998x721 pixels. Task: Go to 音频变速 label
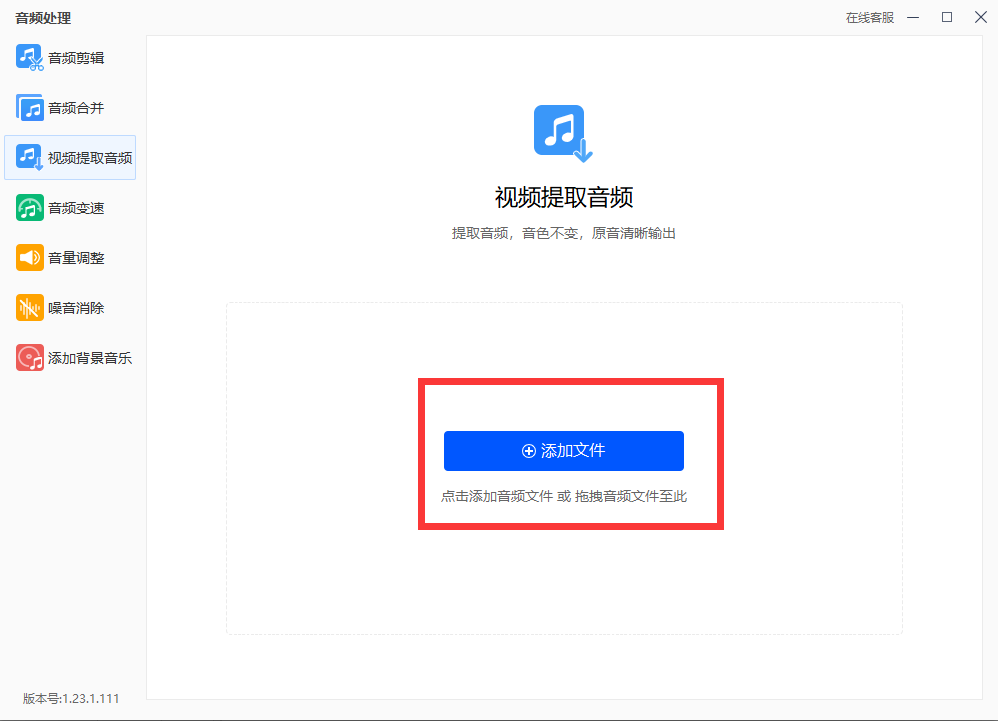(76, 208)
